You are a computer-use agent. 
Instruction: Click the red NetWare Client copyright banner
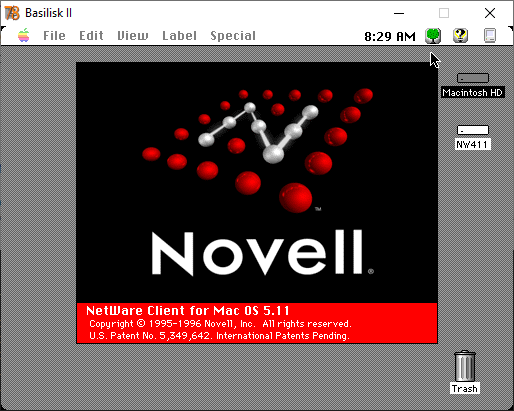click(x=257, y=323)
